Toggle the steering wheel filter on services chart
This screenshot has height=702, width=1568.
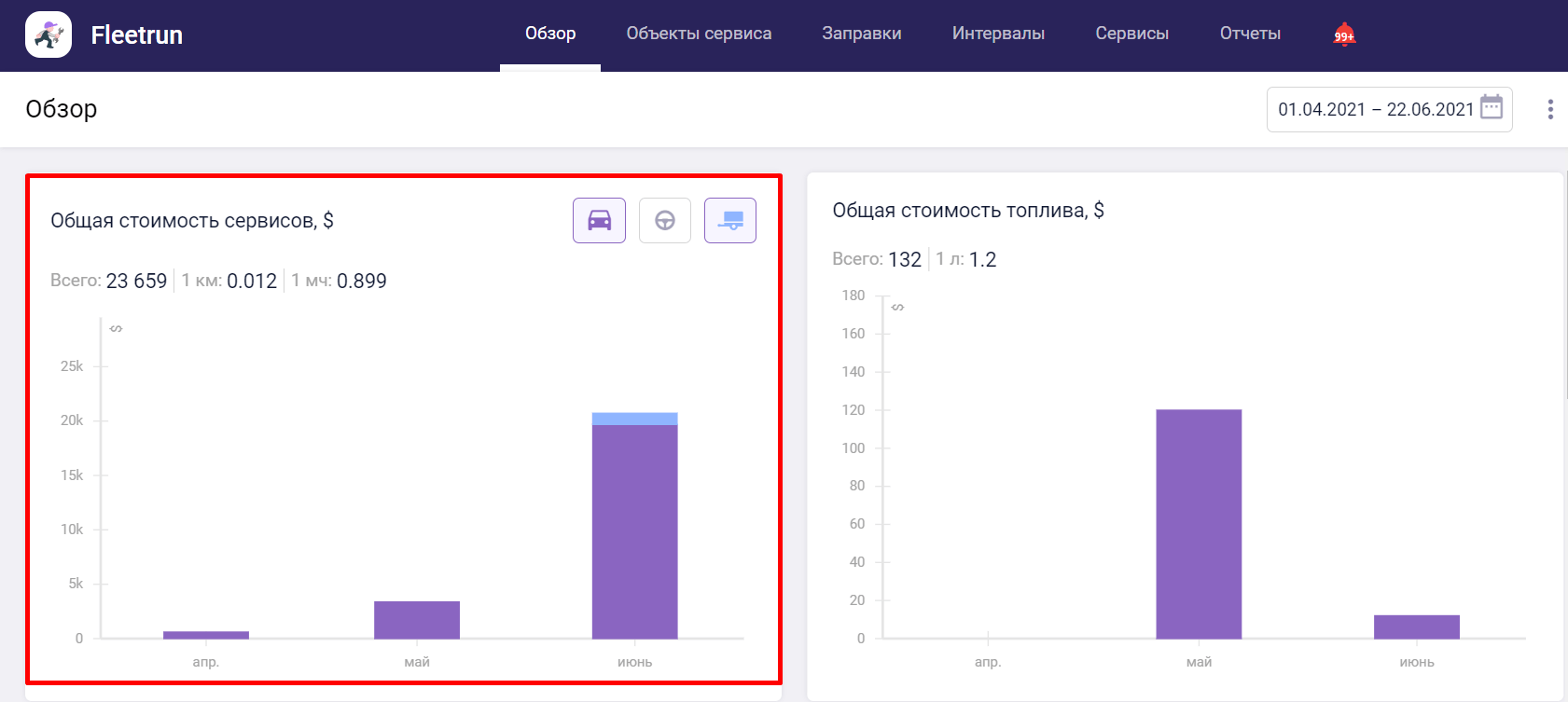point(664,221)
